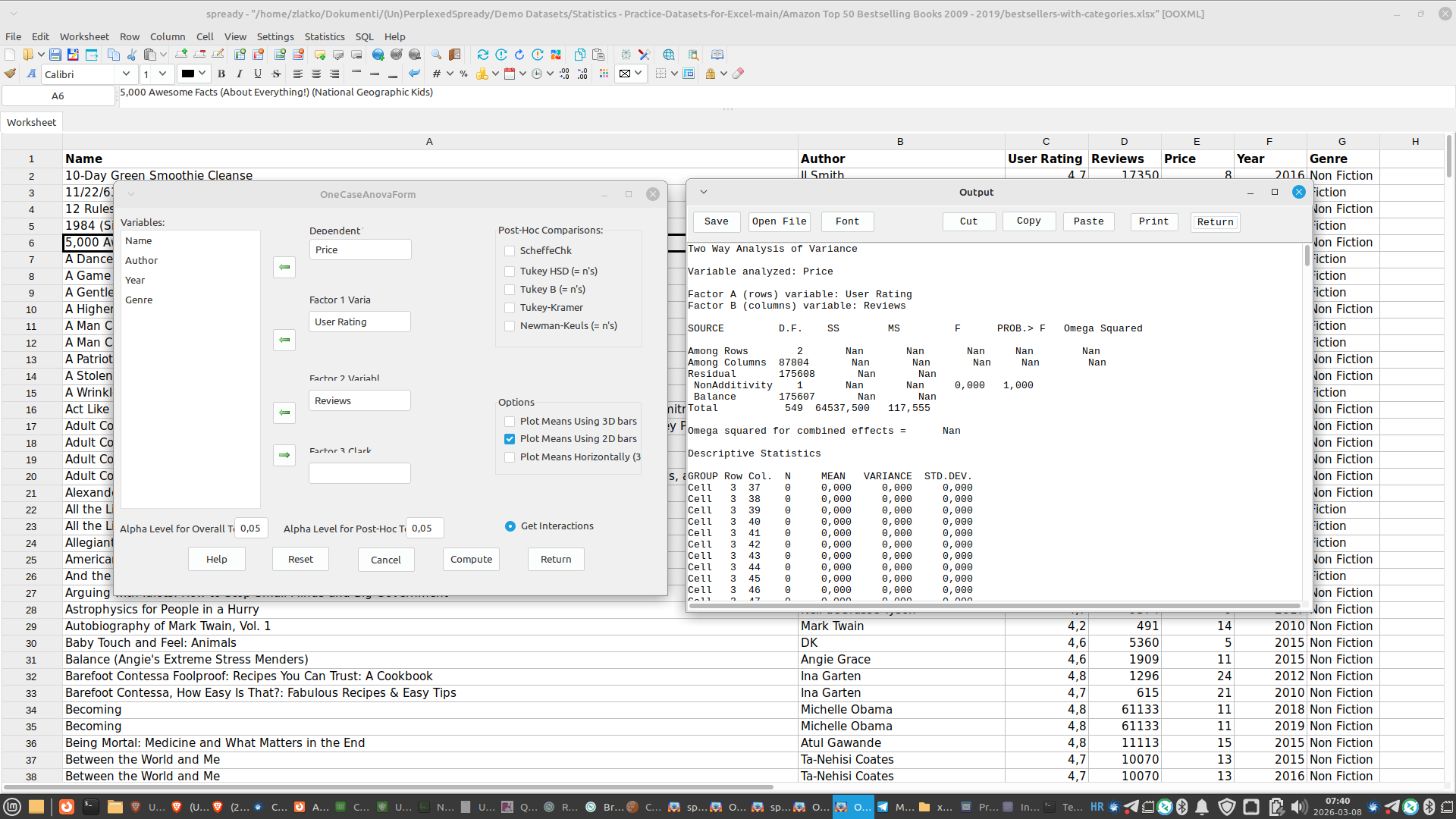Select the Get Interactions radio button
The height and width of the screenshot is (819, 1456).
coord(510,526)
